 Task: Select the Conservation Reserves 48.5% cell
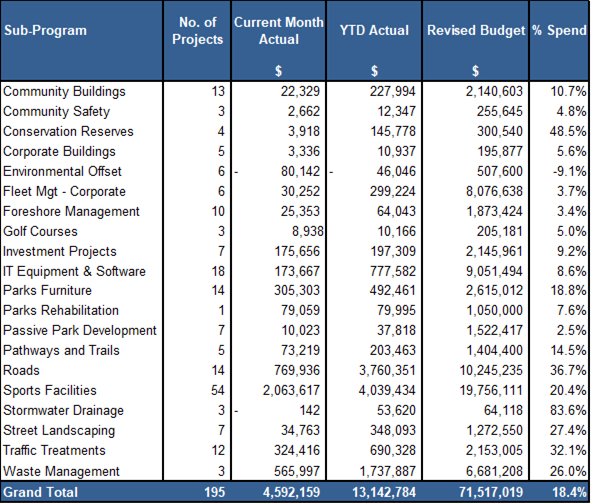(x=568, y=132)
